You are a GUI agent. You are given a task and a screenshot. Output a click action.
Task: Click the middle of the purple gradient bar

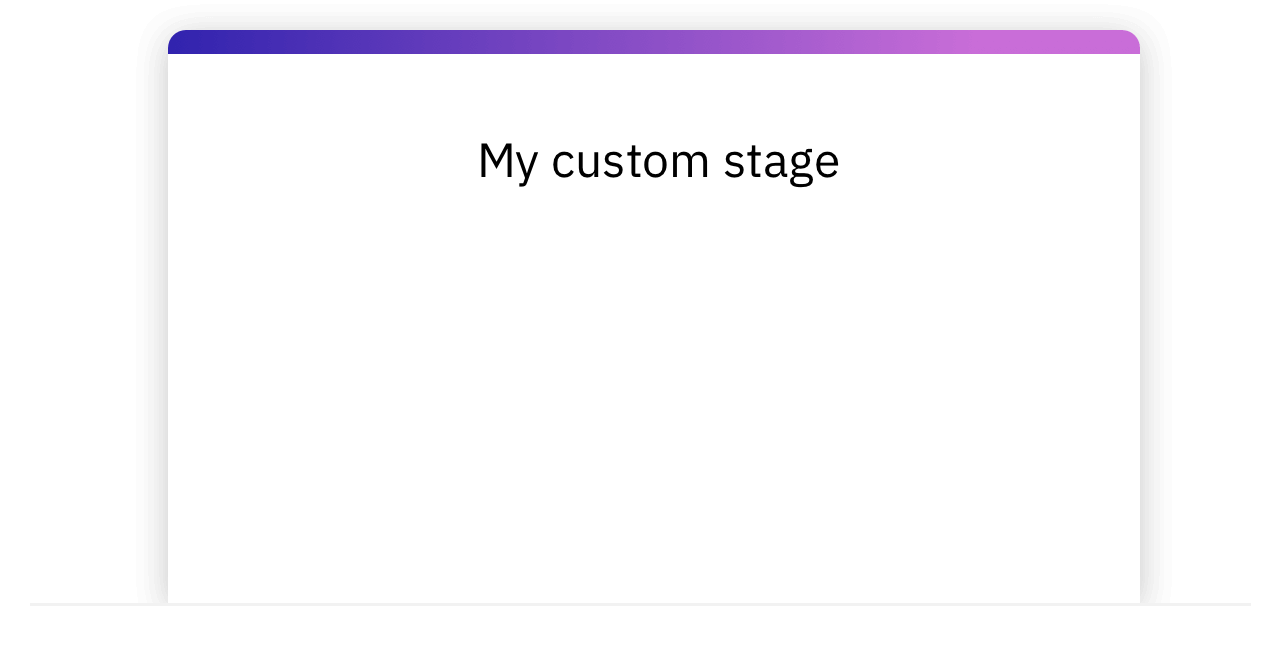(x=654, y=42)
